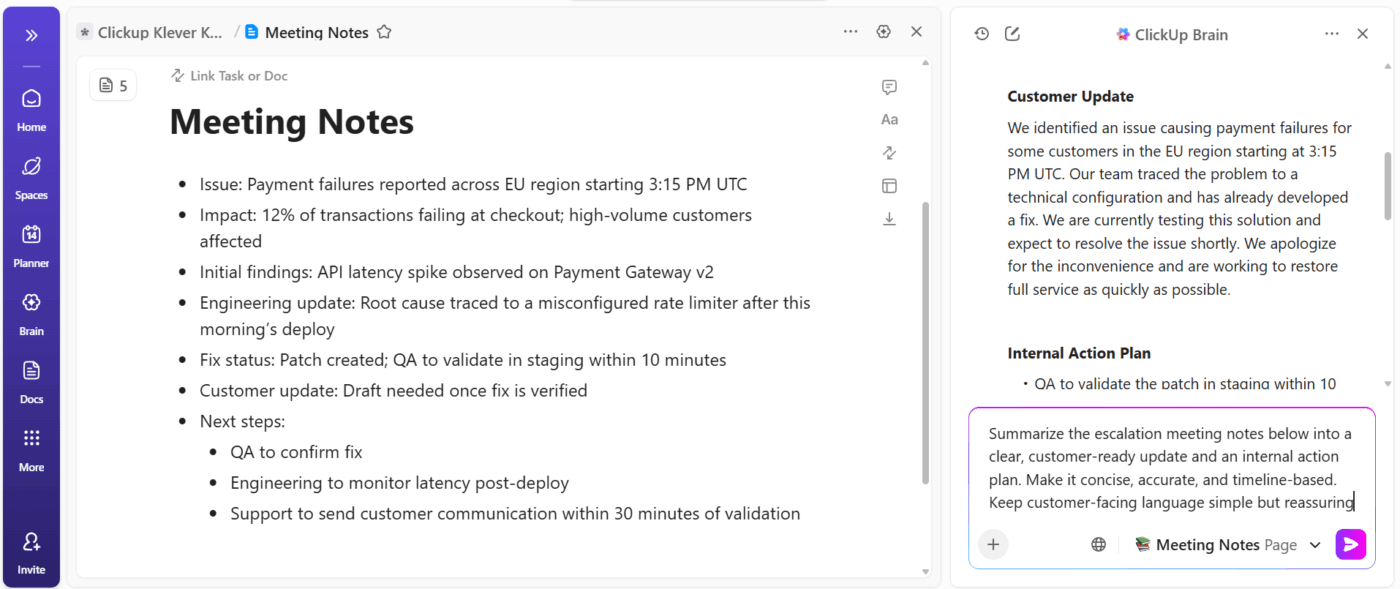The image size is (1400, 589).
Task: Attach content using the plus button
Action: pyautogui.click(x=992, y=544)
